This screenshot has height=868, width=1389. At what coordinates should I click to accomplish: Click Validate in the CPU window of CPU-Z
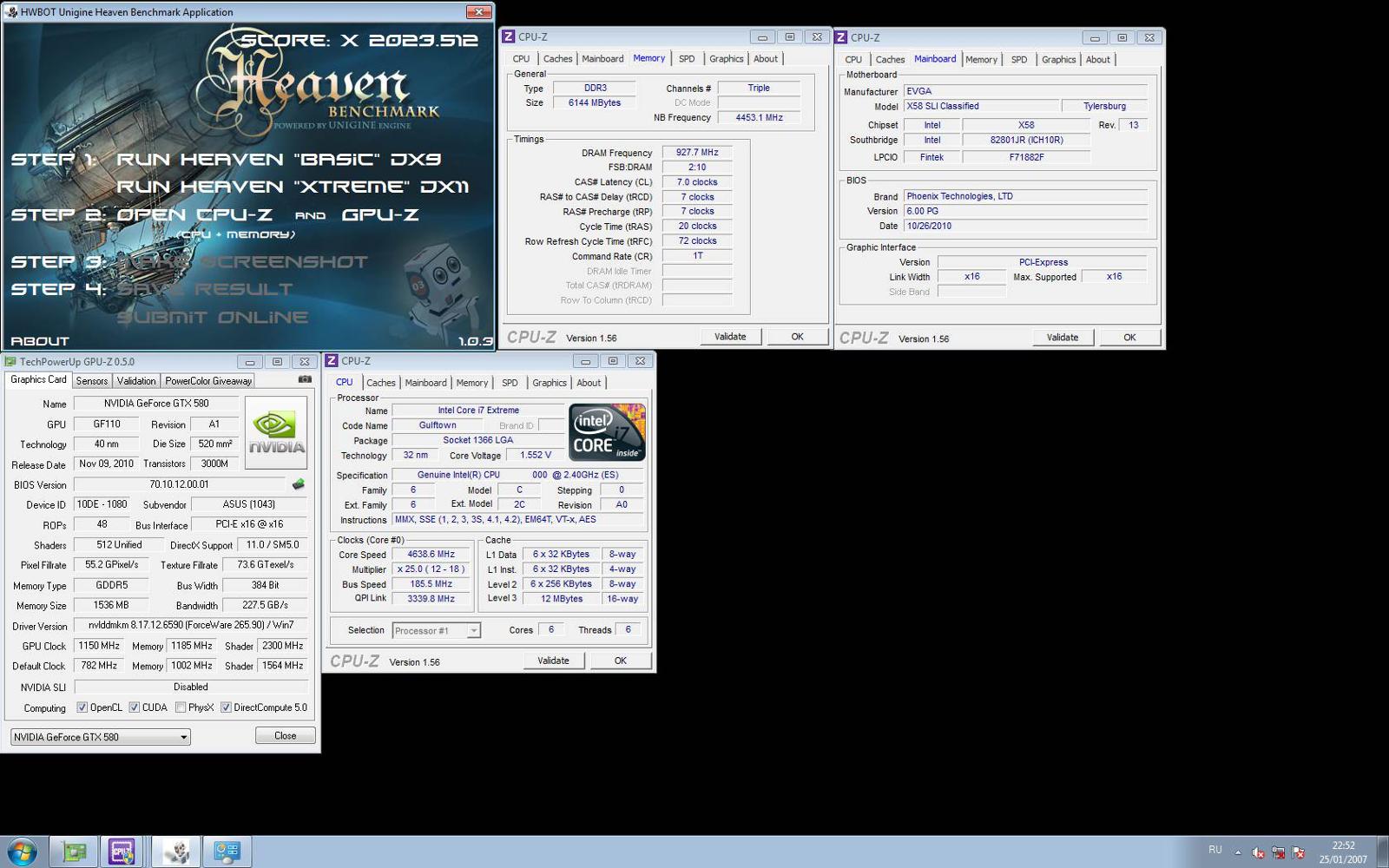tap(553, 661)
